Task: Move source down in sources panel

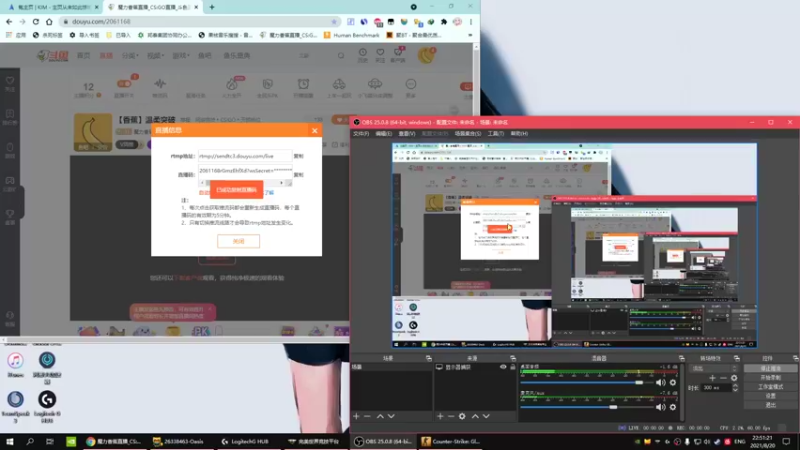Action: pyautogui.click(x=486, y=416)
